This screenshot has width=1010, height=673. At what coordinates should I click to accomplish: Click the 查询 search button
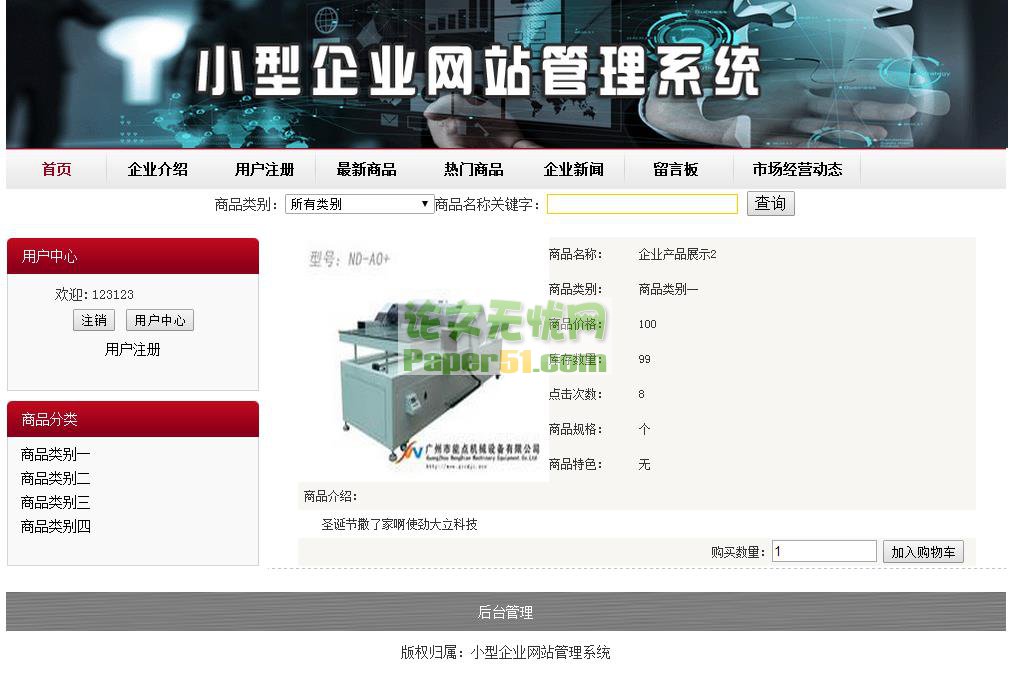click(770, 204)
